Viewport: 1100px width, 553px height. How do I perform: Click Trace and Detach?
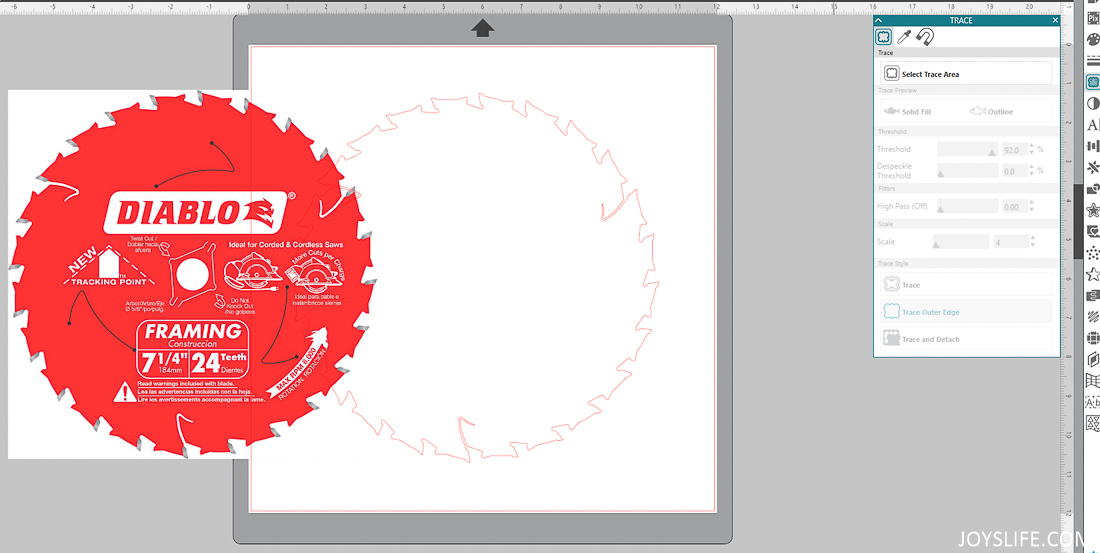[x=966, y=338]
